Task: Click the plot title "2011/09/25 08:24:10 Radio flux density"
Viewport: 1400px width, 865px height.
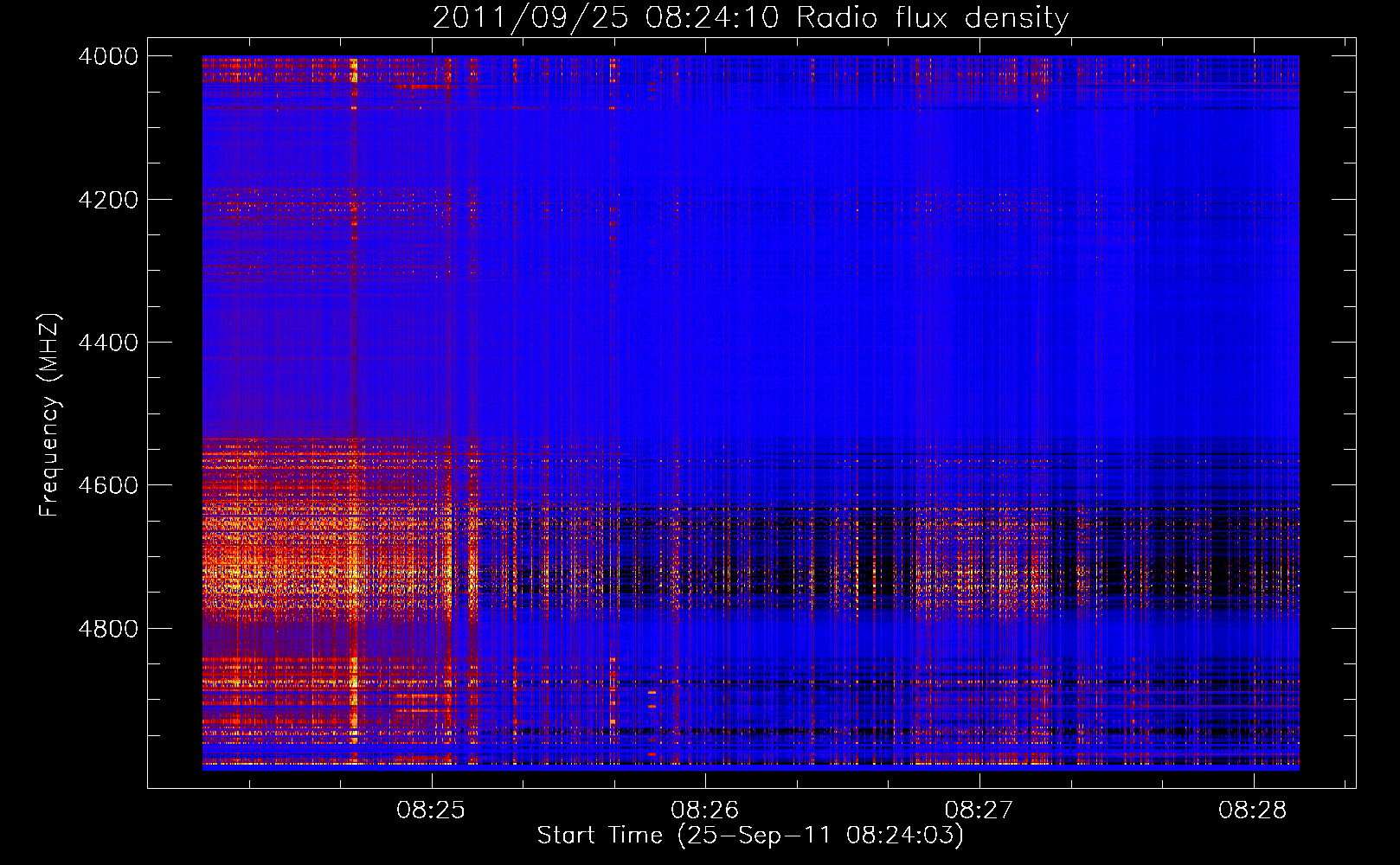Action: point(750,18)
